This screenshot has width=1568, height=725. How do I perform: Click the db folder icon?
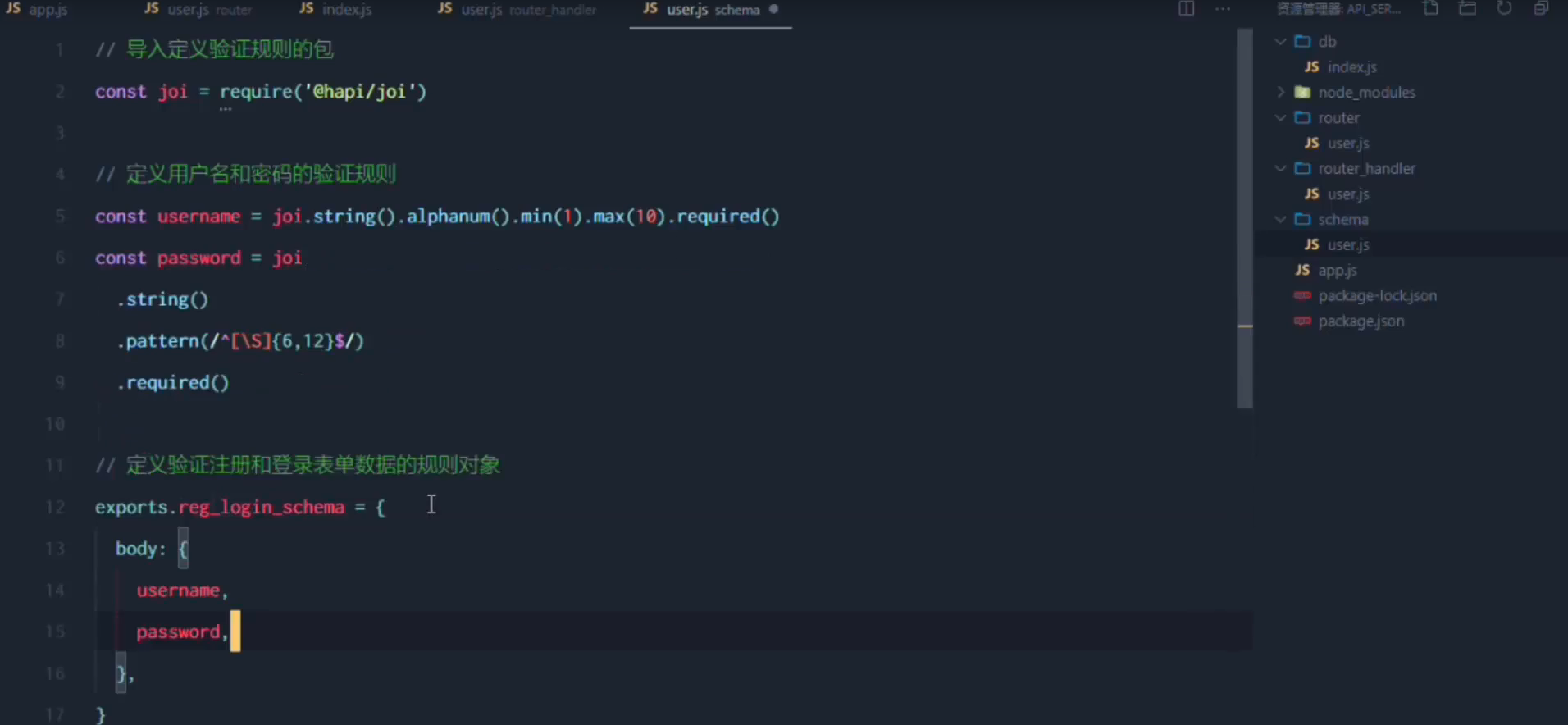tap(1302, 41)
